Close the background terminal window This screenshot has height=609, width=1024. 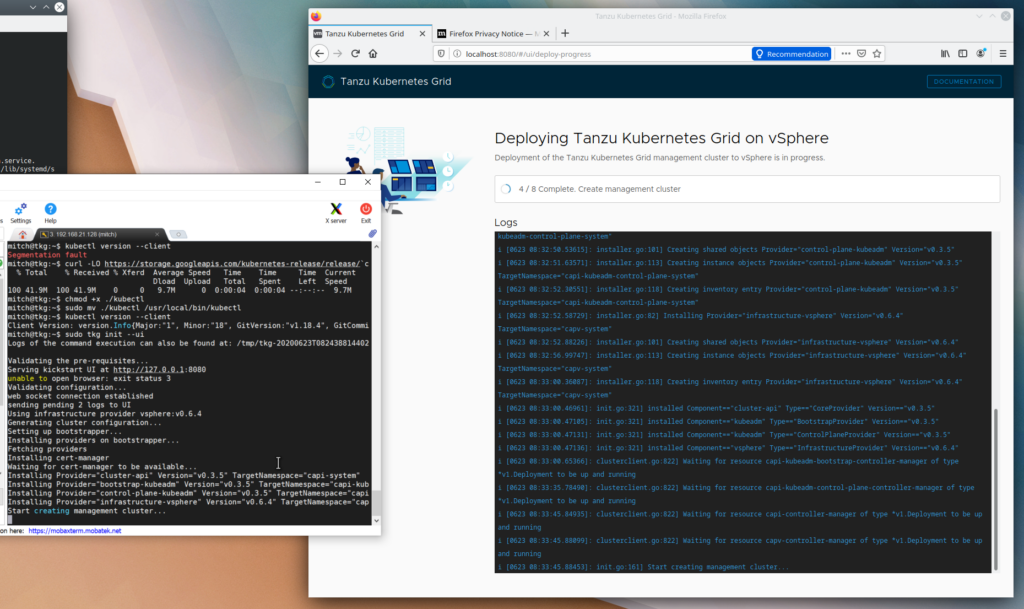click(59, 7)
